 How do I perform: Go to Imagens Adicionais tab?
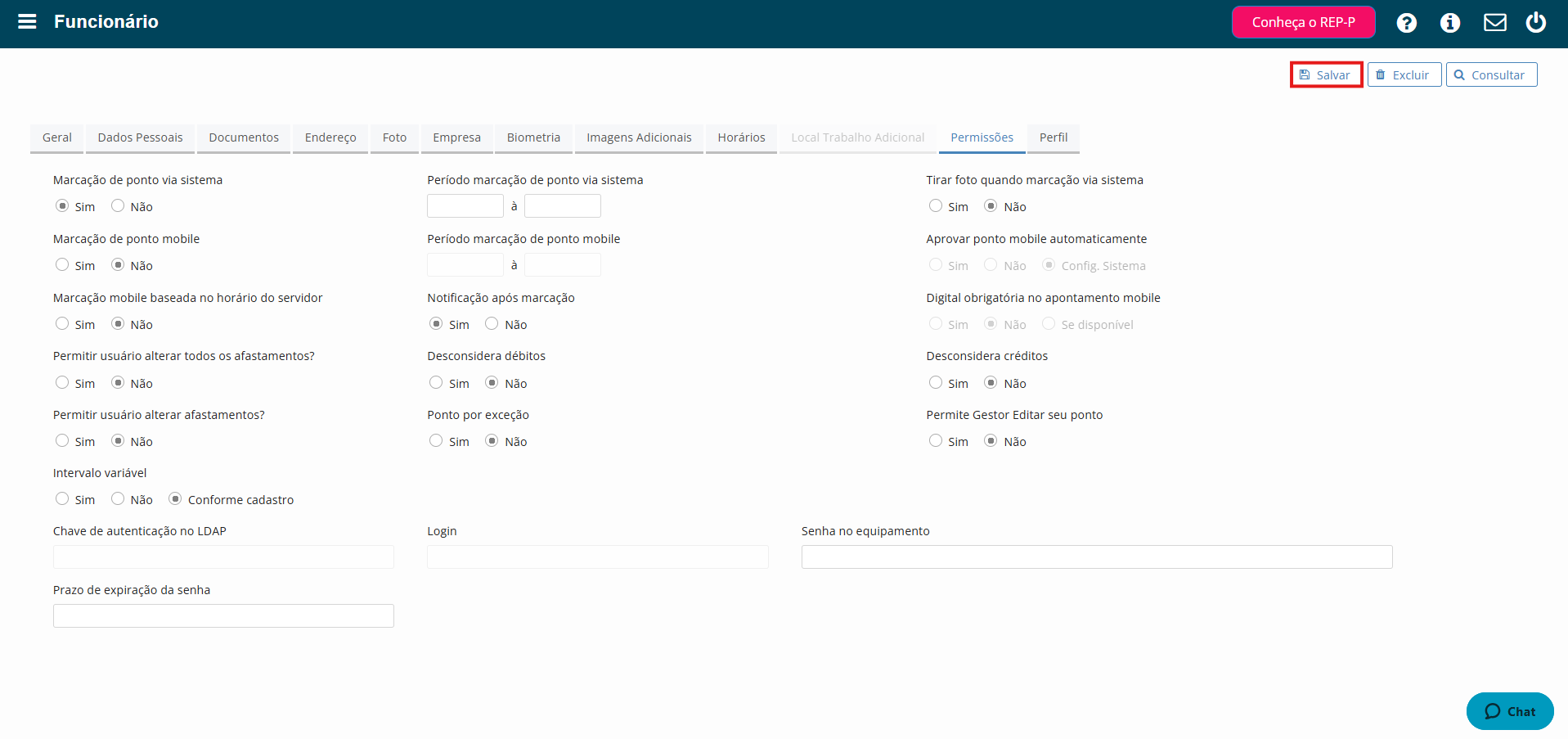point(639,137)
